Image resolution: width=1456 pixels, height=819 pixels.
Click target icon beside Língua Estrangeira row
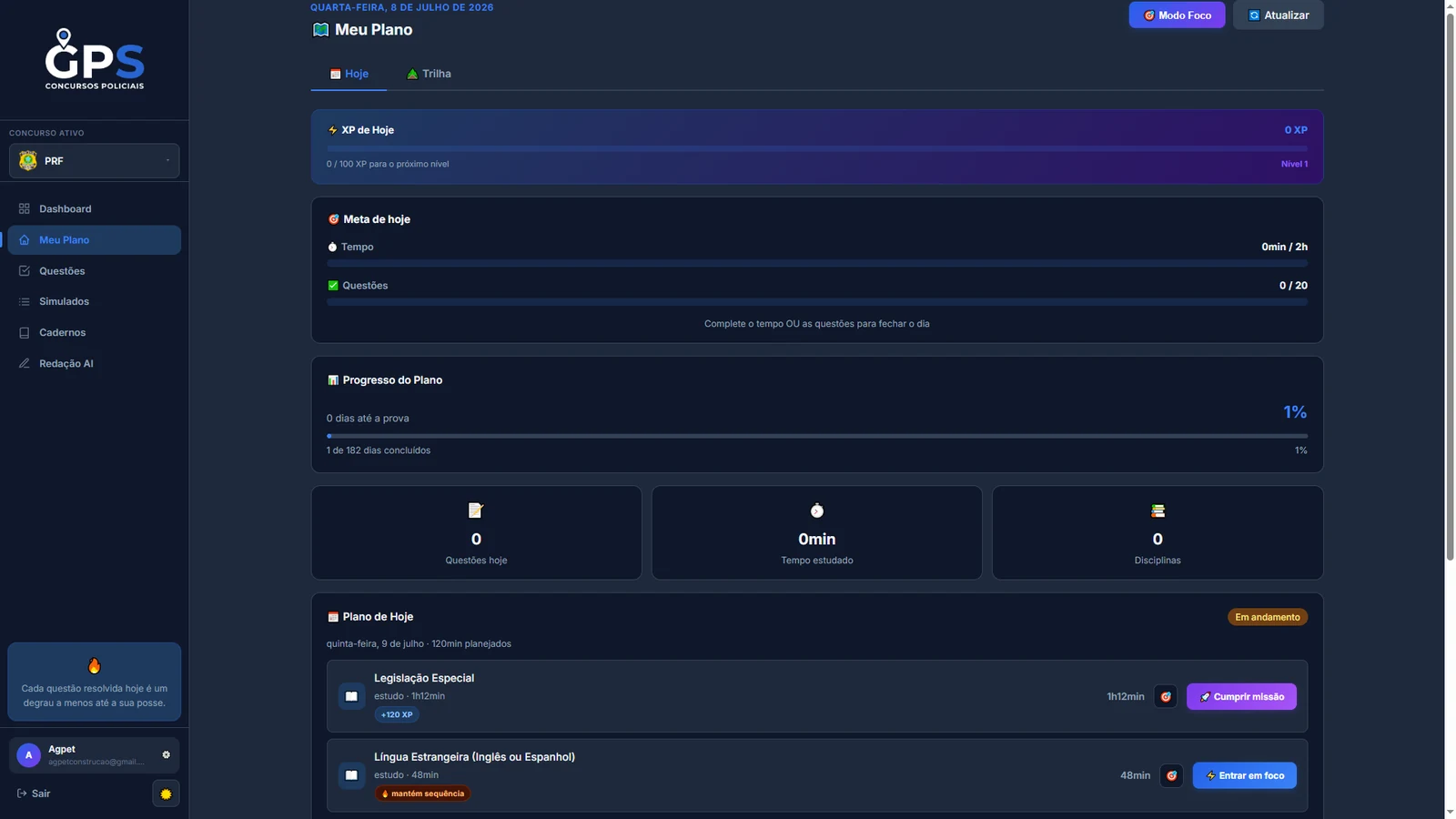coord(1171,775)
